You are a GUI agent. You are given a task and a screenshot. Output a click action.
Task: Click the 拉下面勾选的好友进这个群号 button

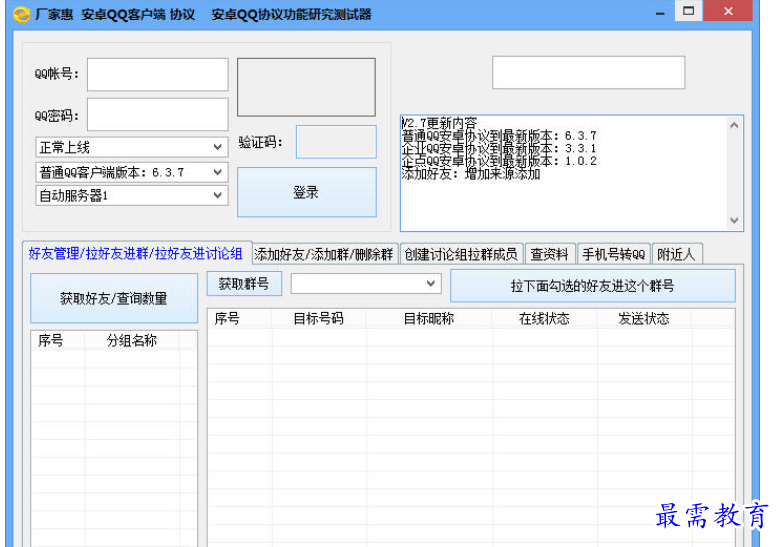592,286
